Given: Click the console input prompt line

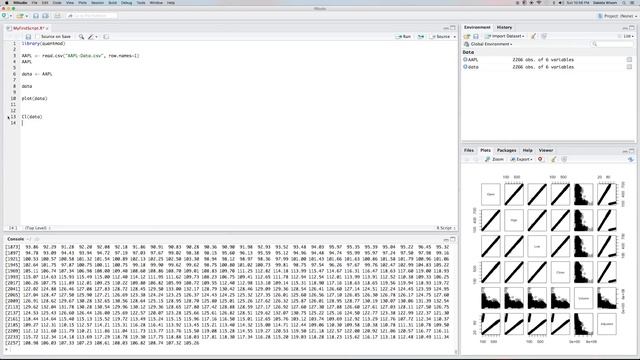Looking at the screenshot, I should point(229,349).
